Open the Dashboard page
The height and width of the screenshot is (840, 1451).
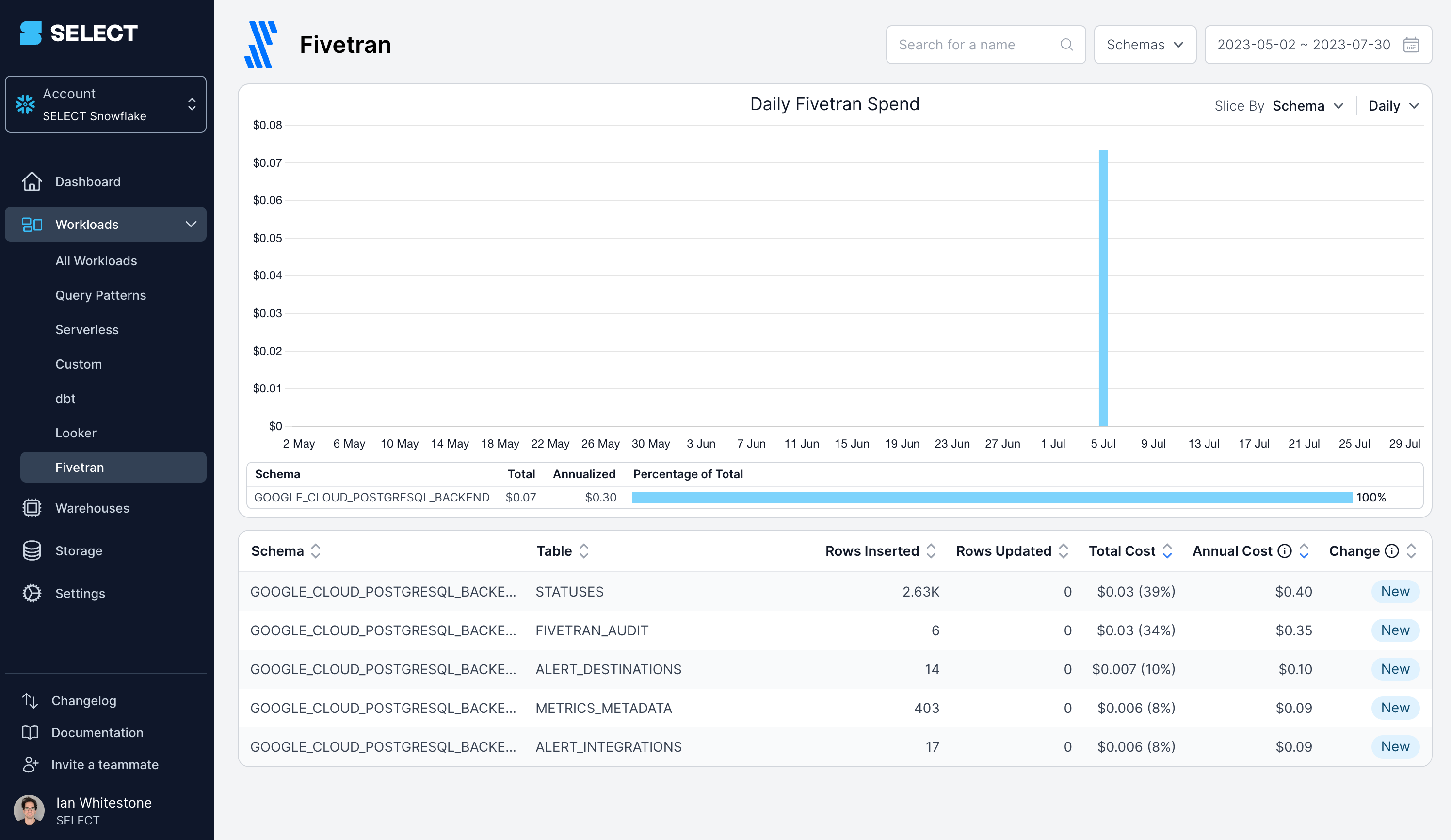87,181
